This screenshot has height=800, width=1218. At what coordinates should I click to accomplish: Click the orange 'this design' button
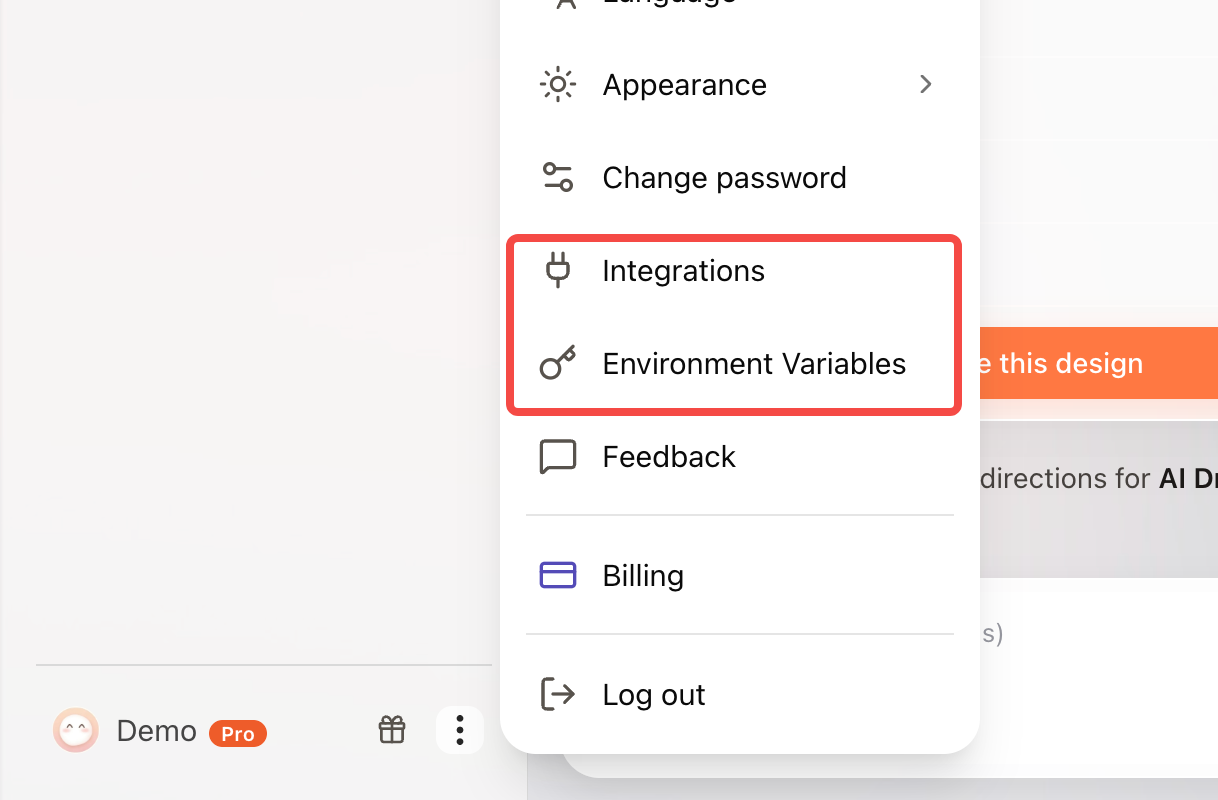1099,363
